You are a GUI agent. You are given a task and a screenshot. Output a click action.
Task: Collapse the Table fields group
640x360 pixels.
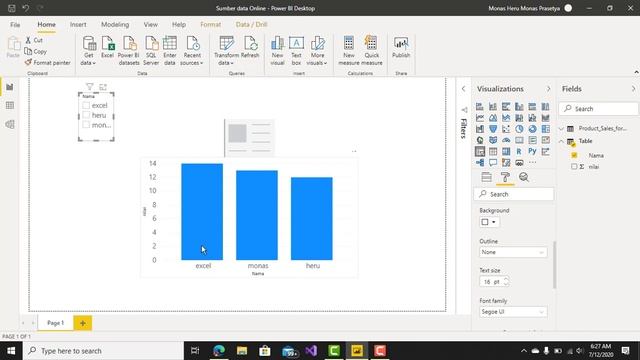pos(562,141)
